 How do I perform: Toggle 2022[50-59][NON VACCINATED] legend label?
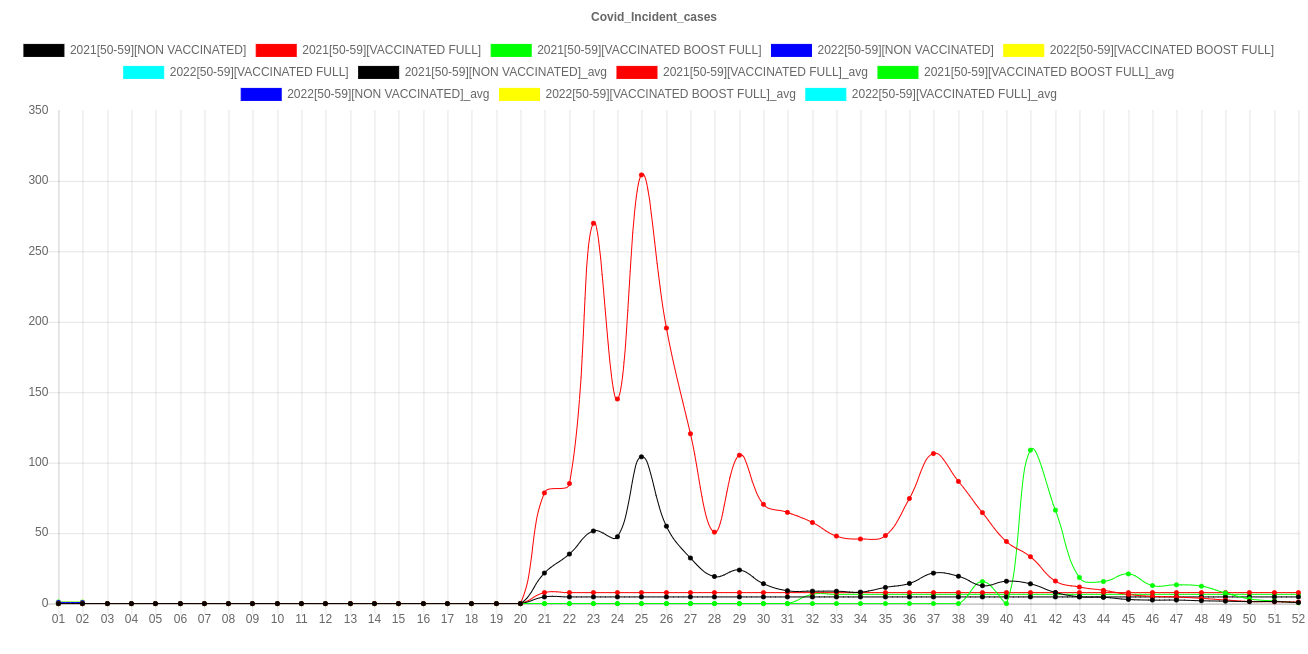point(905,50)
